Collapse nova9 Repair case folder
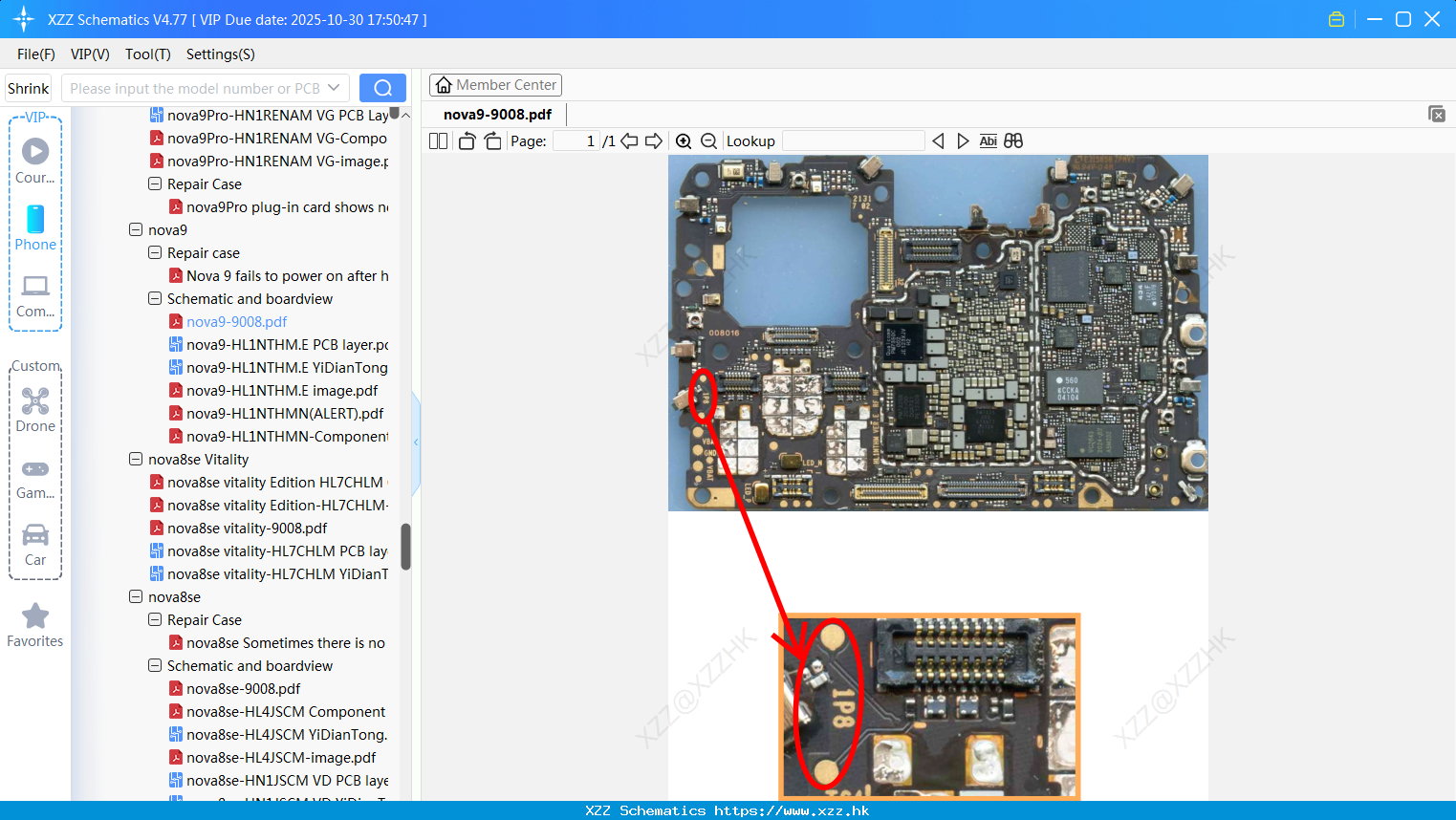Screen dimensions: 1456x820 click(155, 252)
